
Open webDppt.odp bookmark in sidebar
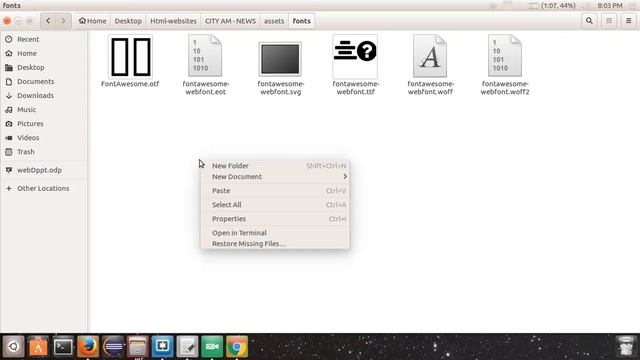[x=43, y=170]
